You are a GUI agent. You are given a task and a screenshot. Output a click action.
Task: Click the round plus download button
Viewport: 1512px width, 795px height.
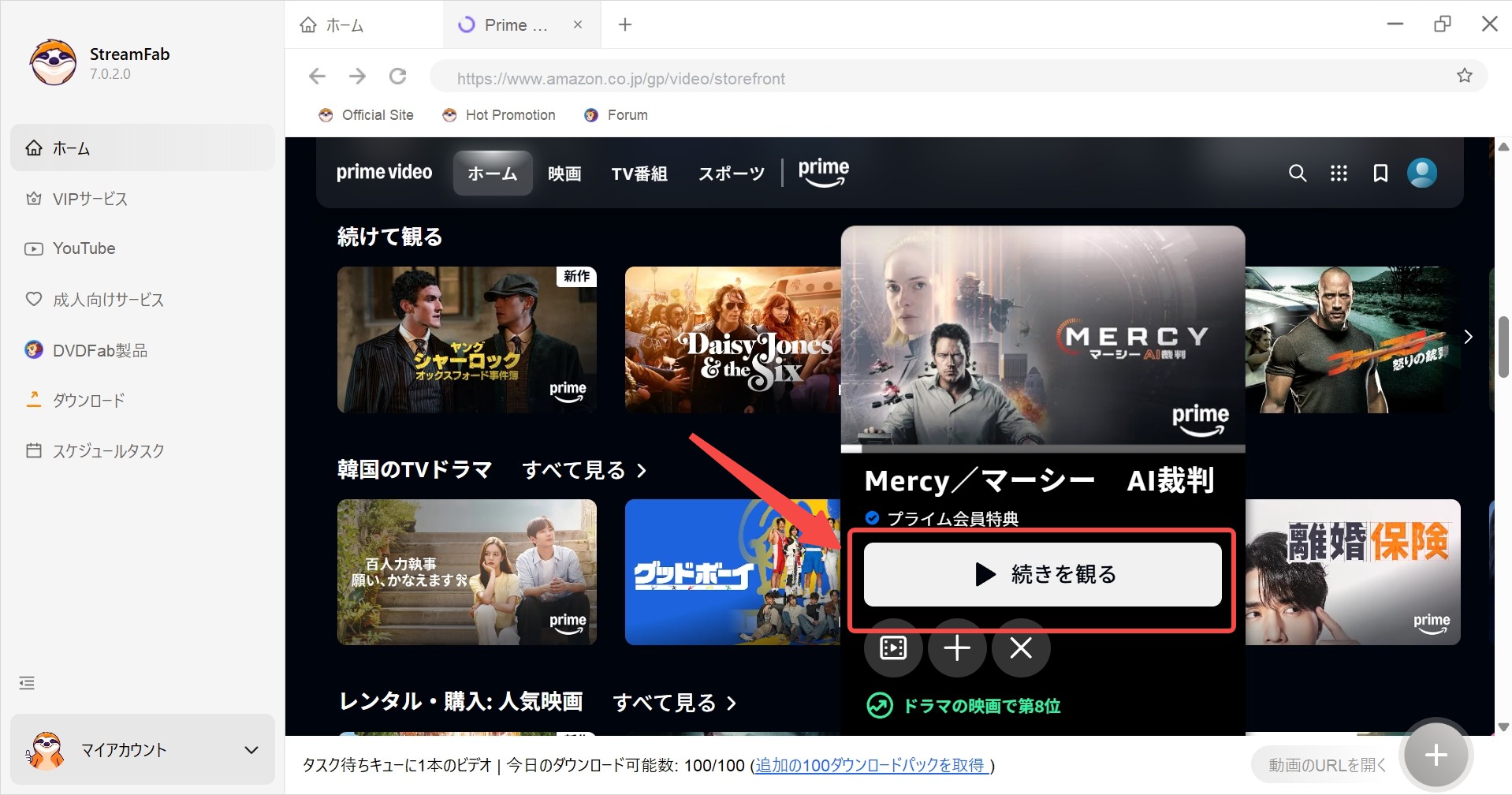(x=1436, y=755)
